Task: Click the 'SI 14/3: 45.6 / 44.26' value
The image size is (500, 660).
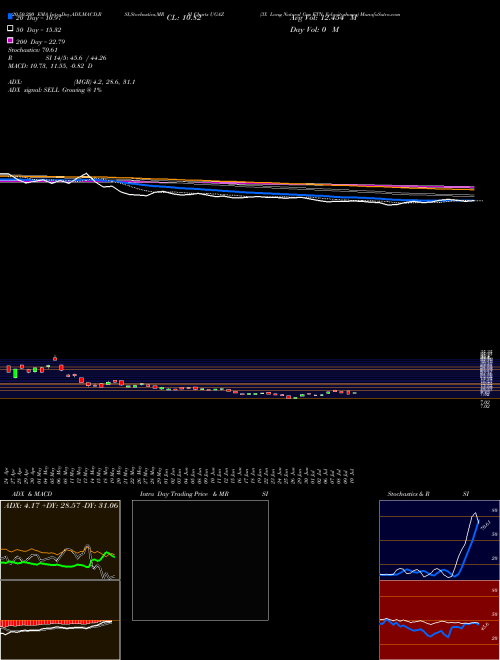Action: click(76, 58)
